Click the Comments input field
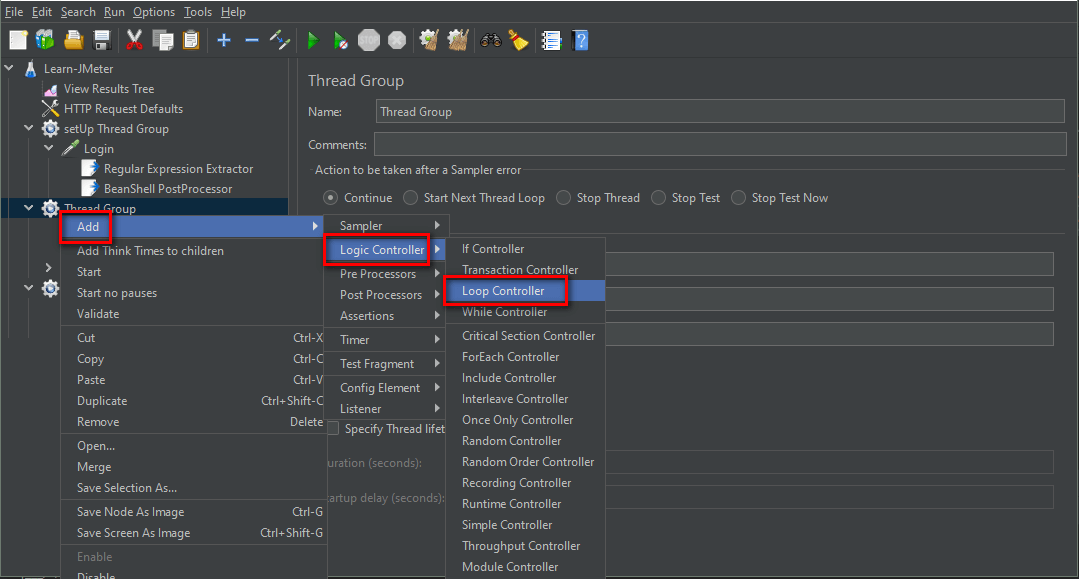 [x=720, y=145]
